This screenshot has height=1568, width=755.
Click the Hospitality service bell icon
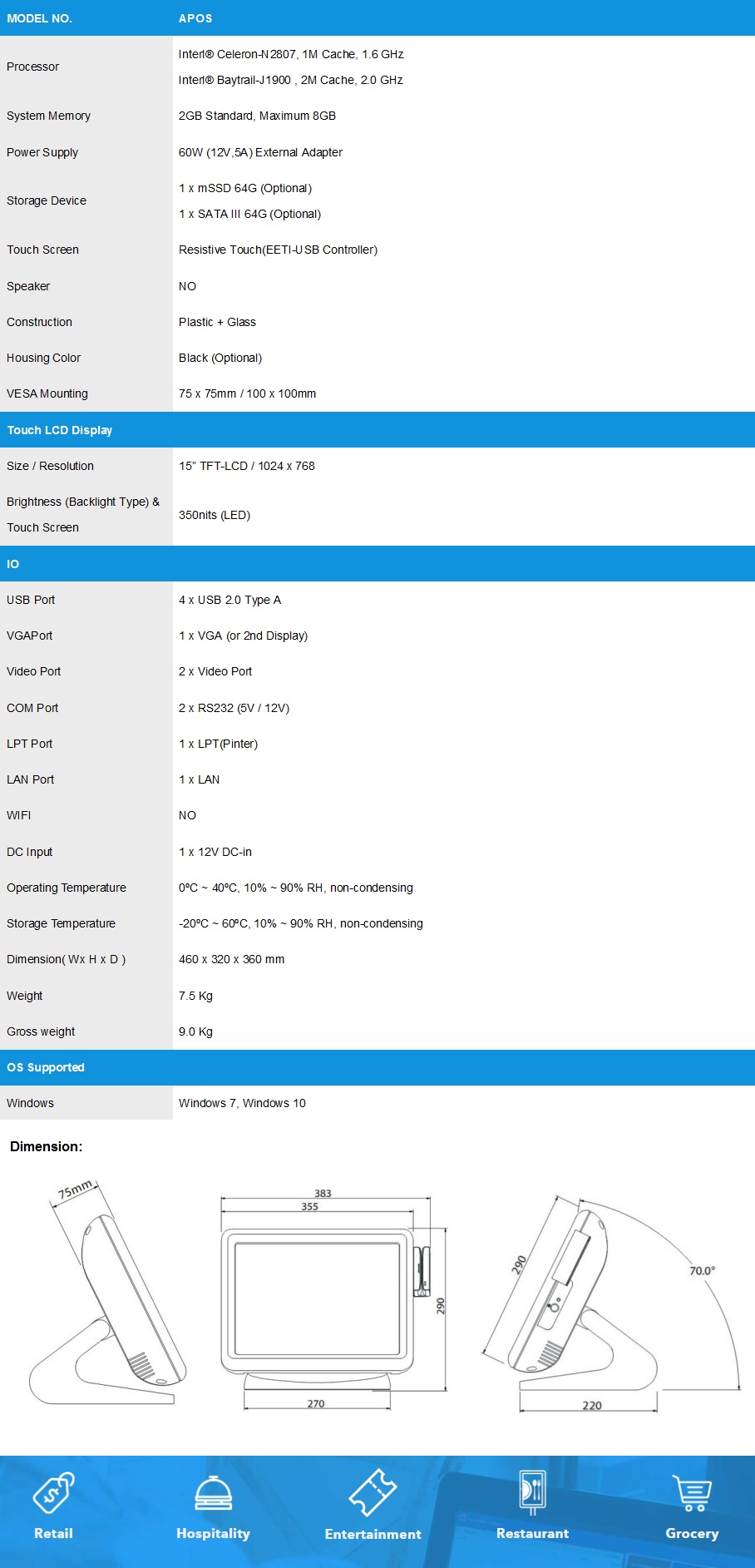click(x=213, y=1493)
